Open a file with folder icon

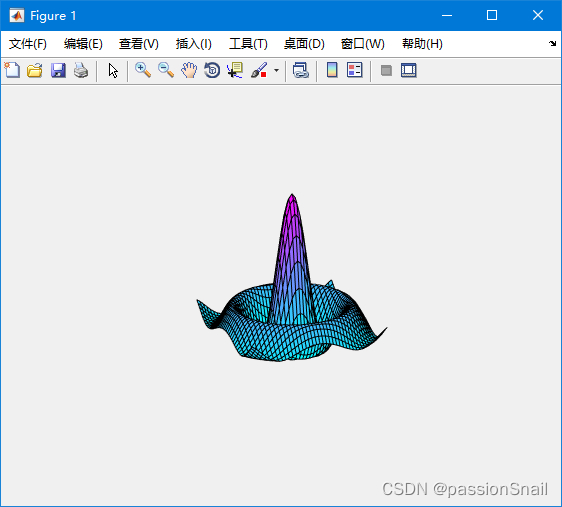35,70
